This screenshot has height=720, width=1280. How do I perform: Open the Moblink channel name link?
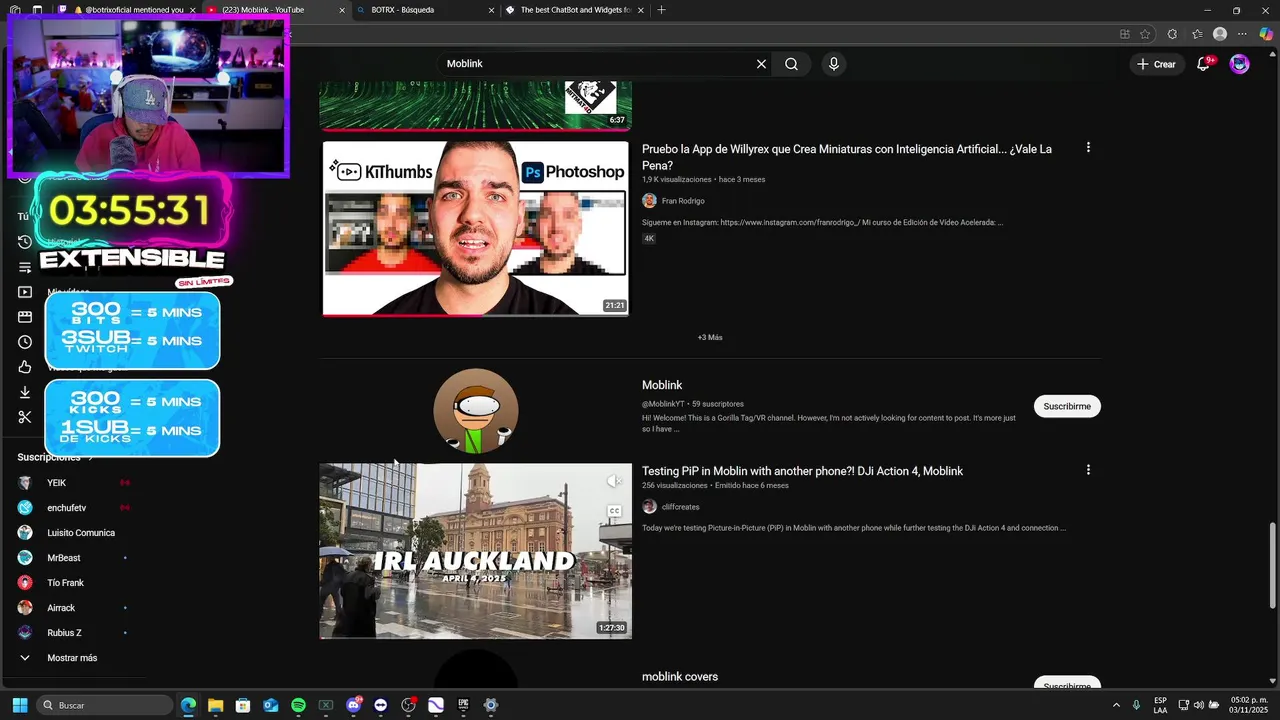[662, 385]
